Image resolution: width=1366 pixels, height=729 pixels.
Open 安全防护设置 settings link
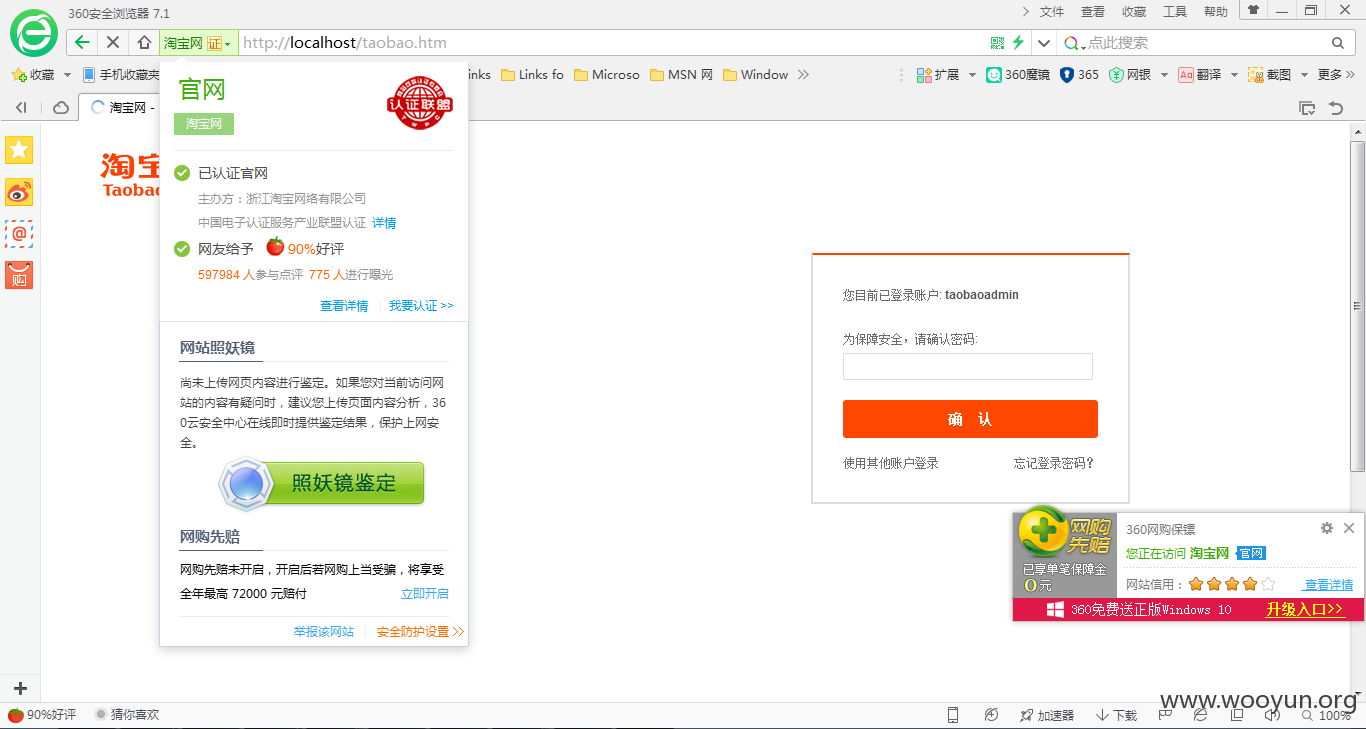pos(421,632)
